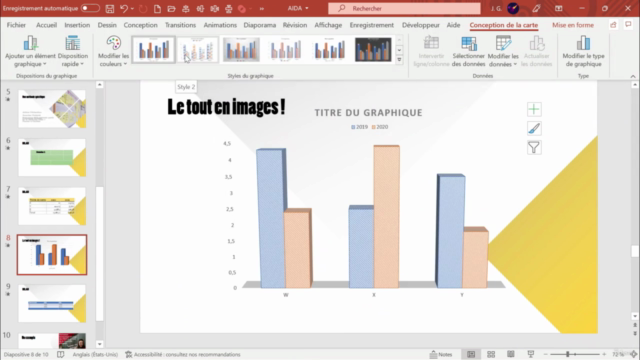Switch to the Accueil tab
Screen dimensions: 640x360
(x=46, y=25)
